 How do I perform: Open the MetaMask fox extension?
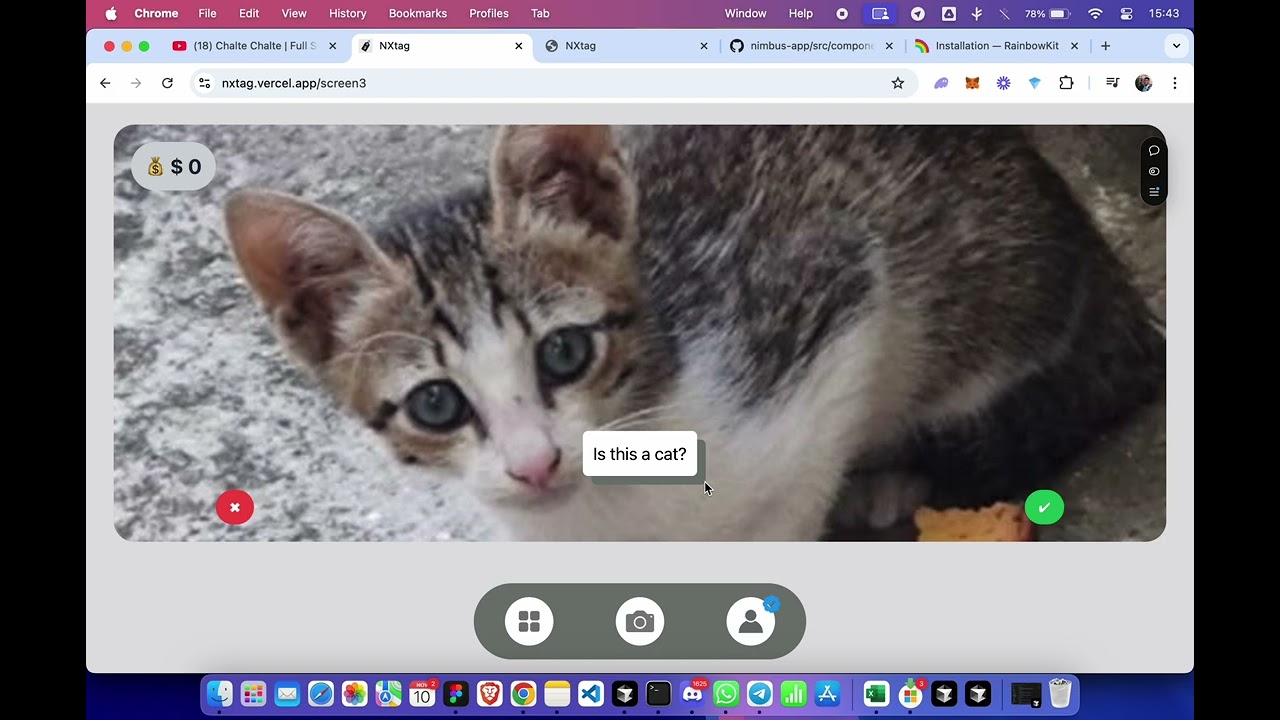pos(972,83)
